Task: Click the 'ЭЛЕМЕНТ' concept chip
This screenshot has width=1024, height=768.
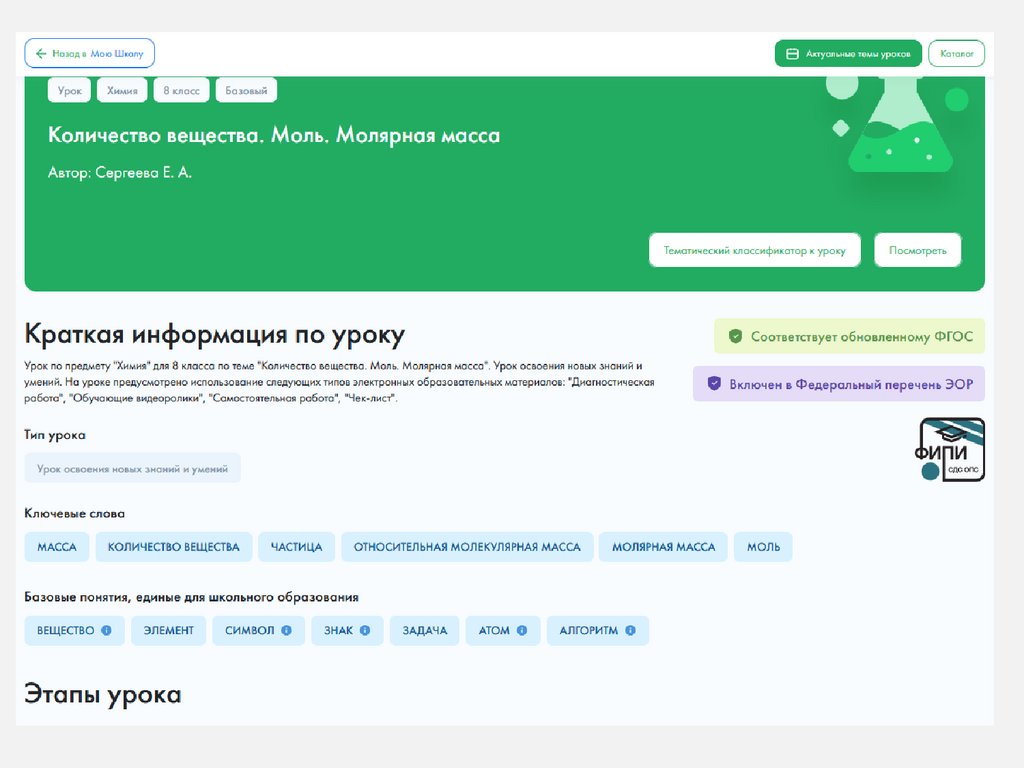Action: pos(168,630)
